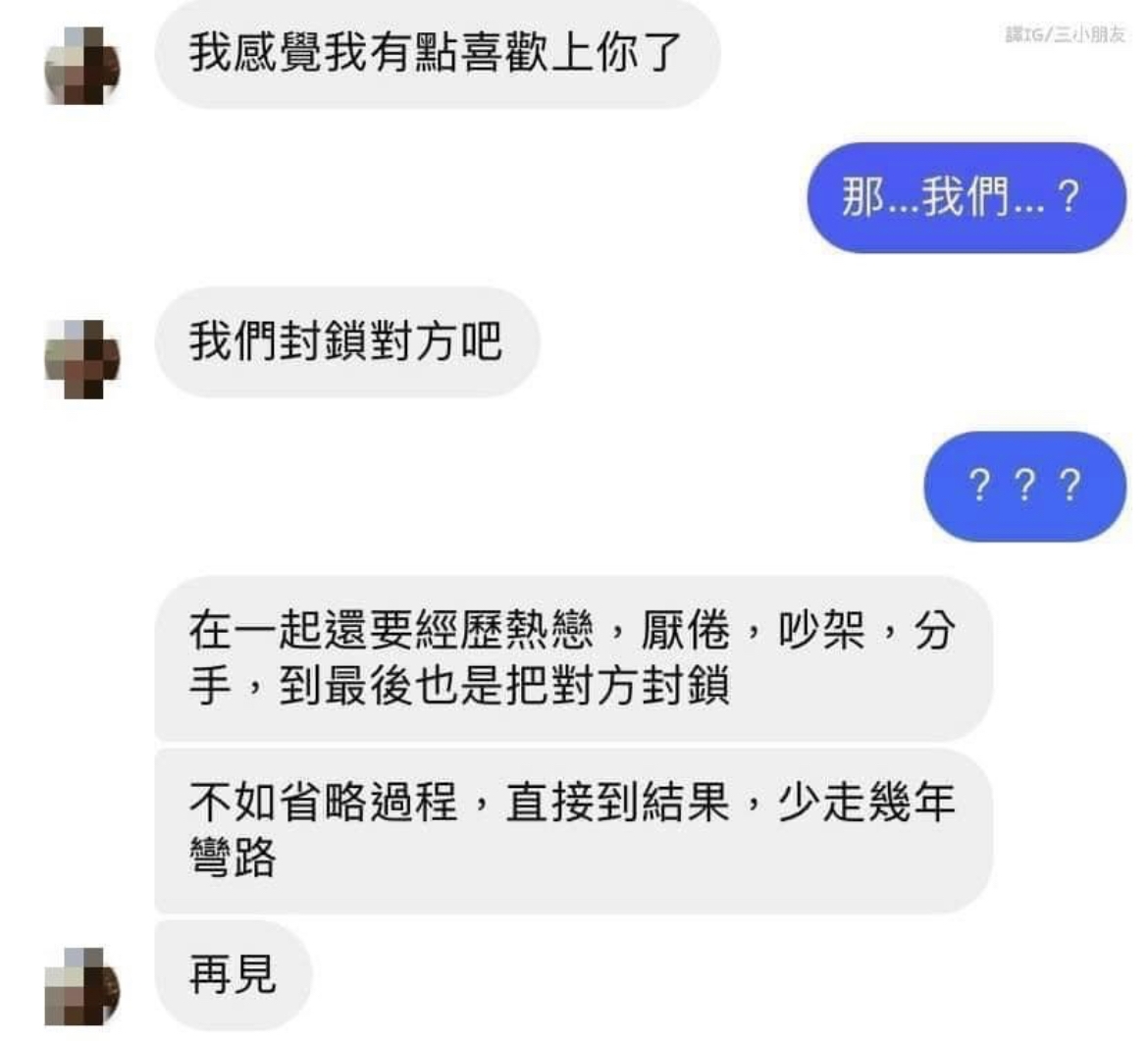Click the last question mark in ??? bubble
Image resolution: width=1148 pixels, height=1041 pixels.
pos(1070,486)
